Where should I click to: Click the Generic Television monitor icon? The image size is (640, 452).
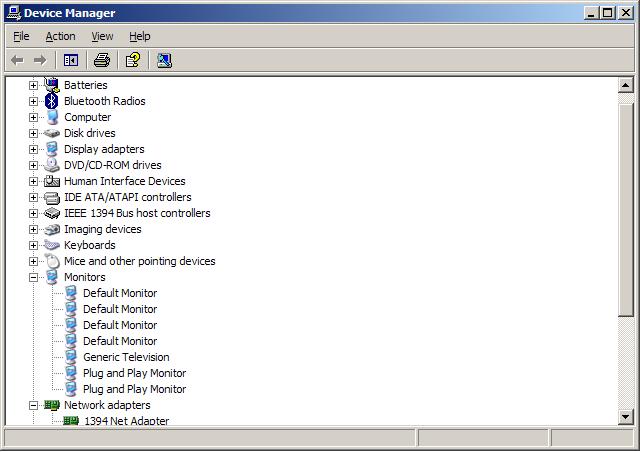[71, 357]
